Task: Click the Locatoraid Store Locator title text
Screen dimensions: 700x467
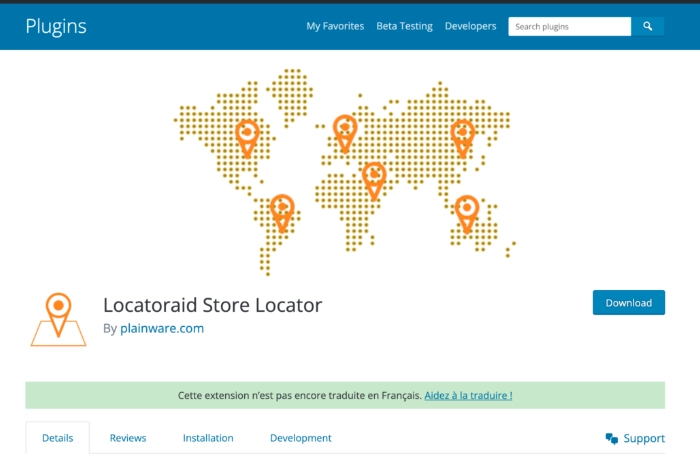Action: coord(212,305)
